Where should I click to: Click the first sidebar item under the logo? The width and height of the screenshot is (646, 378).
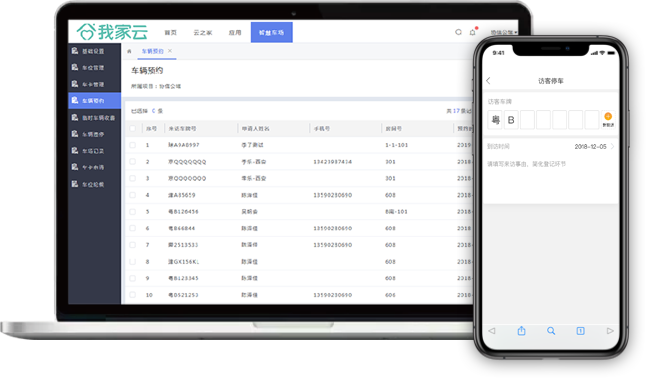[95, 51]
